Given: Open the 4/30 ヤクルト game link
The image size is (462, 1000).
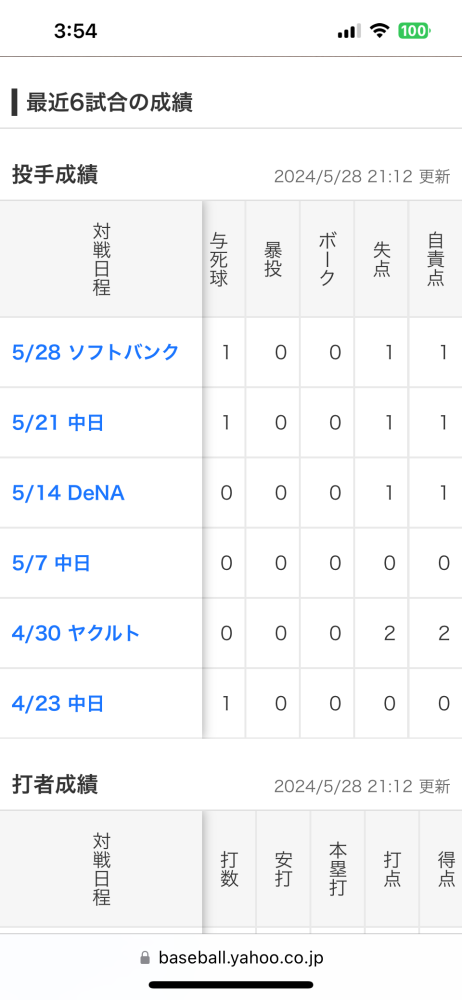Looking at the screenshot, I should [x=76, y=633].
